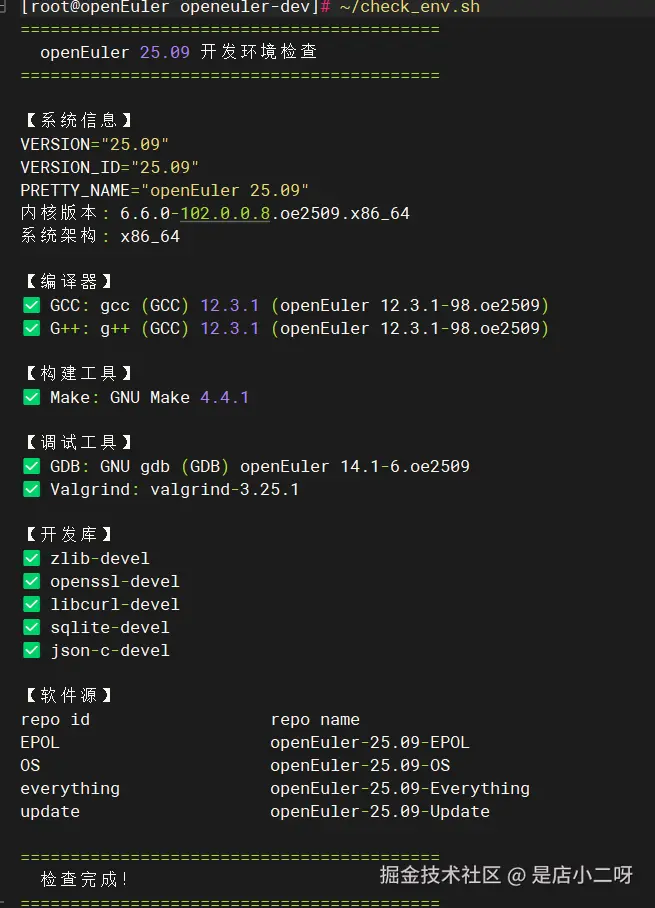The width and height of the screenshot is (655, 908).
Task: Click the green check next to Make
Action: click(31, 397)
